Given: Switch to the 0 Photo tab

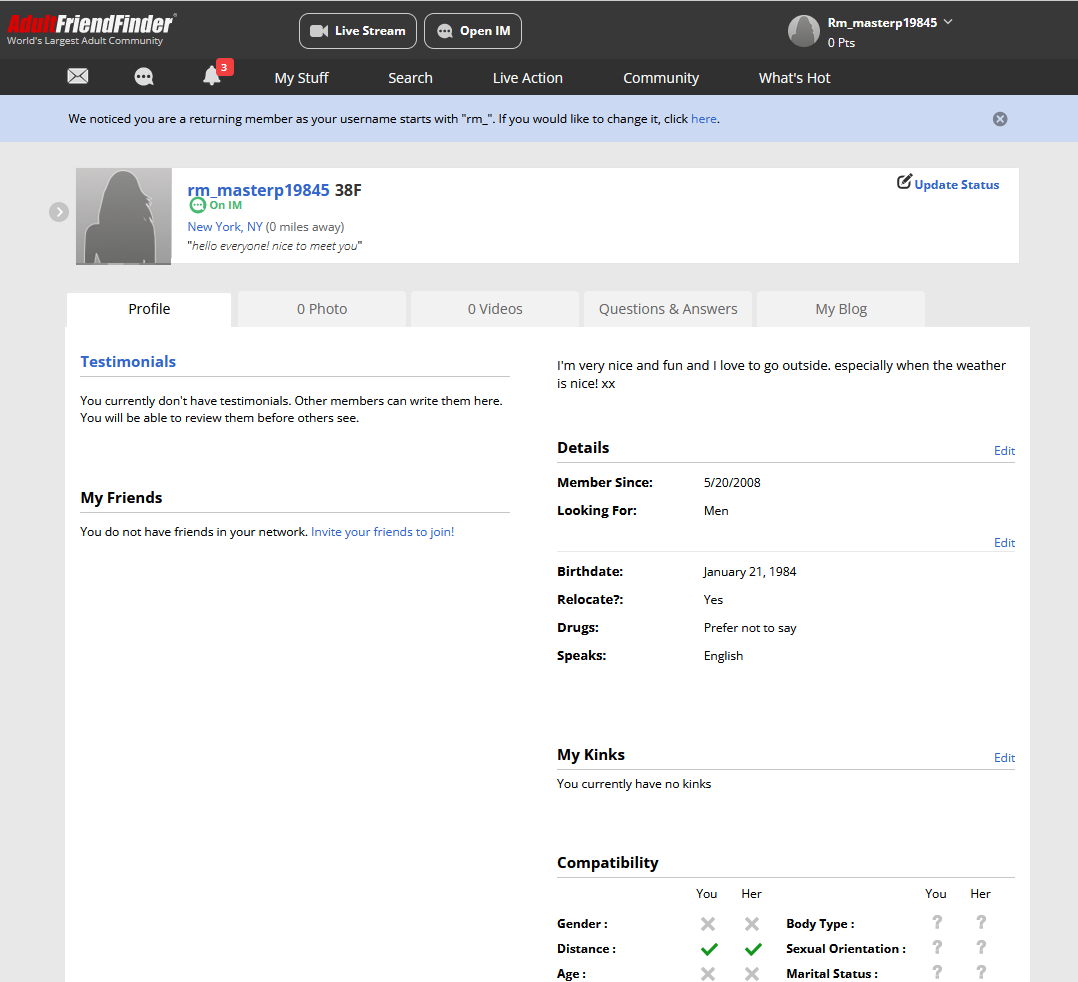Looking at the screenshot, I should pos(322,309).
